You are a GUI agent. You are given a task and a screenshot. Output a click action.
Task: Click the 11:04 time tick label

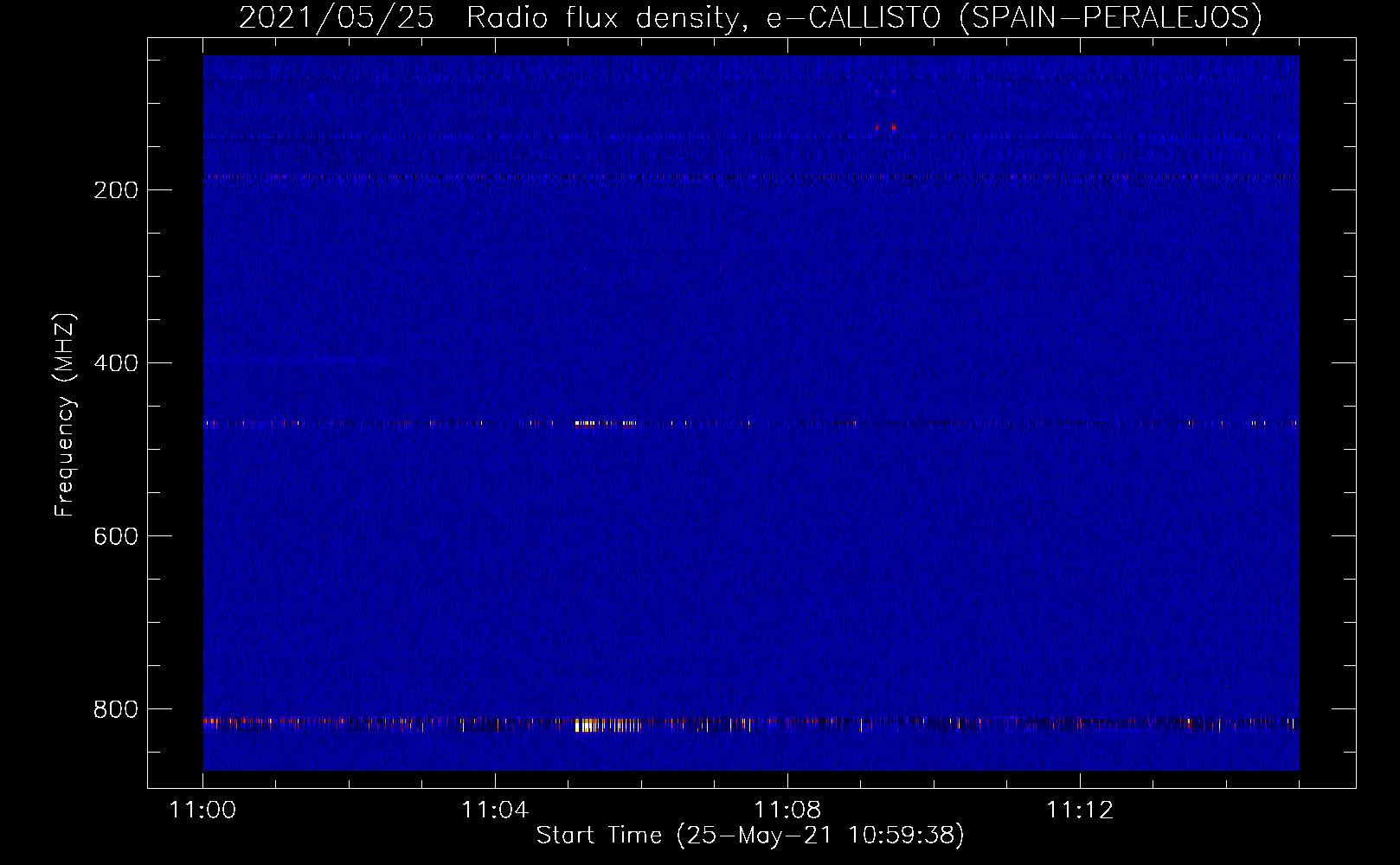click(x=495, y=811)
